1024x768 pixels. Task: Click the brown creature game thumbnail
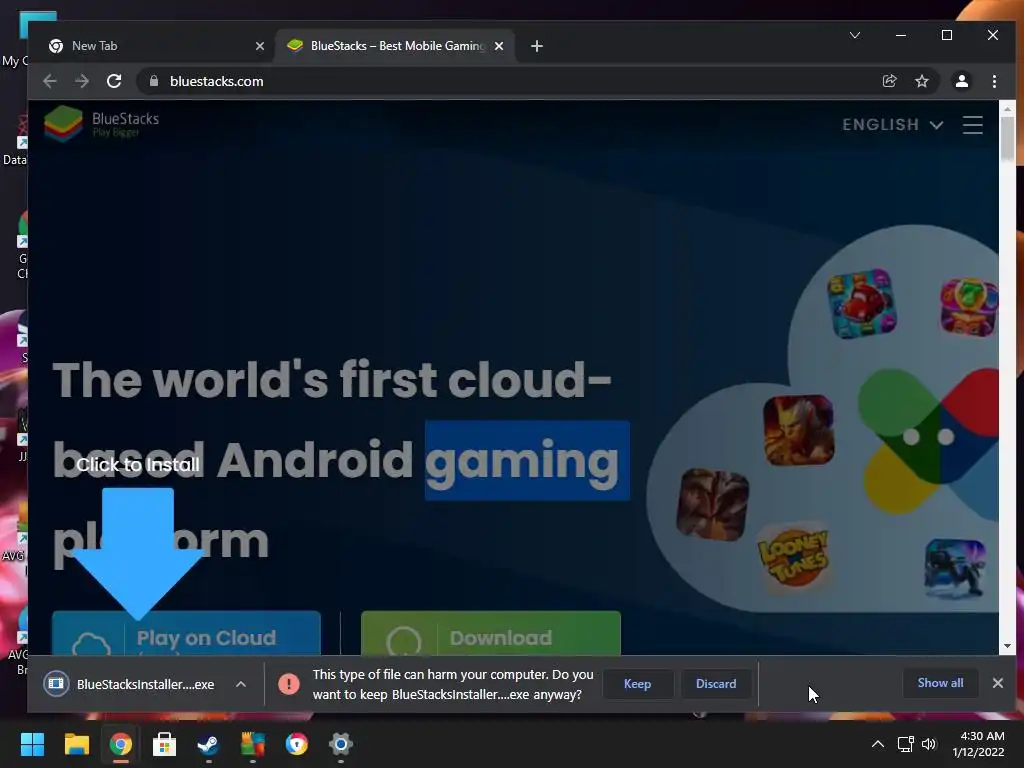[x=712, y=504]
